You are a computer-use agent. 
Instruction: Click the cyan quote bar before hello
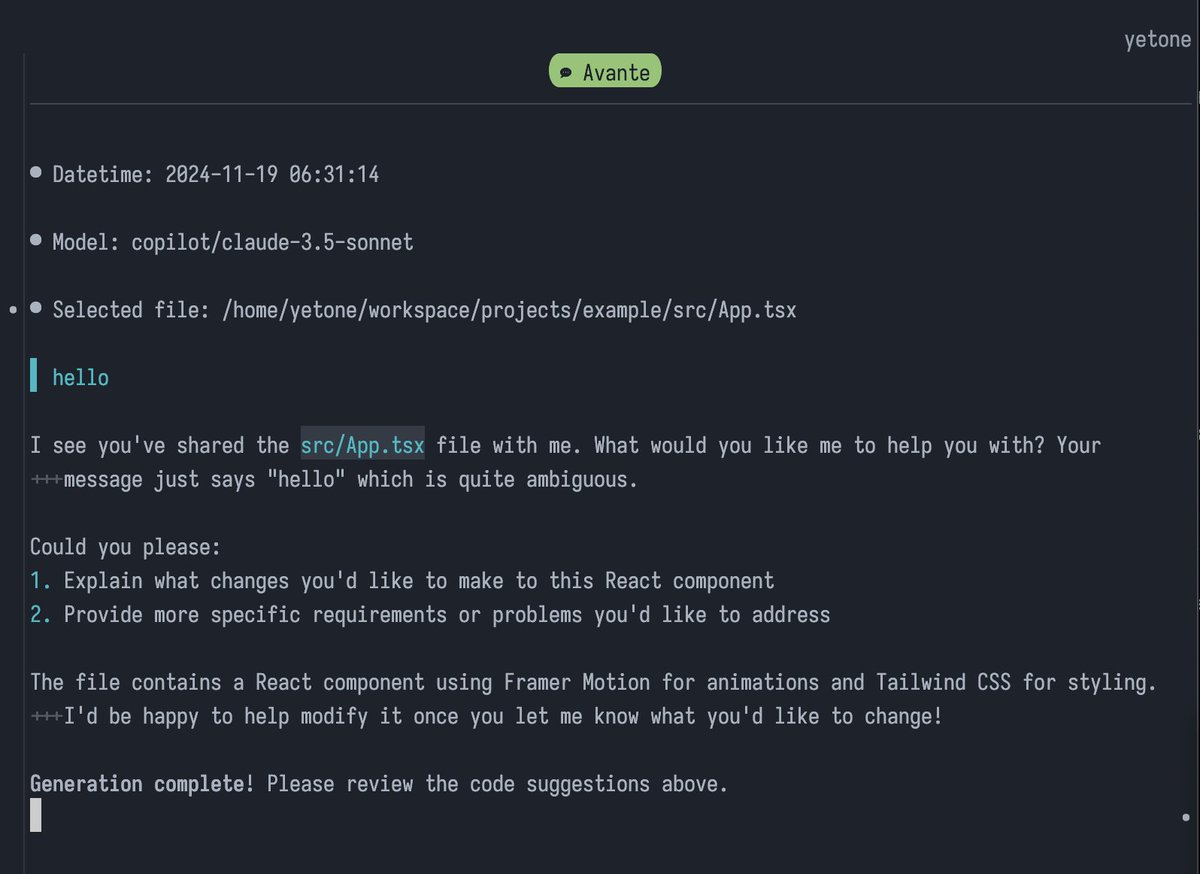(35, 376)
